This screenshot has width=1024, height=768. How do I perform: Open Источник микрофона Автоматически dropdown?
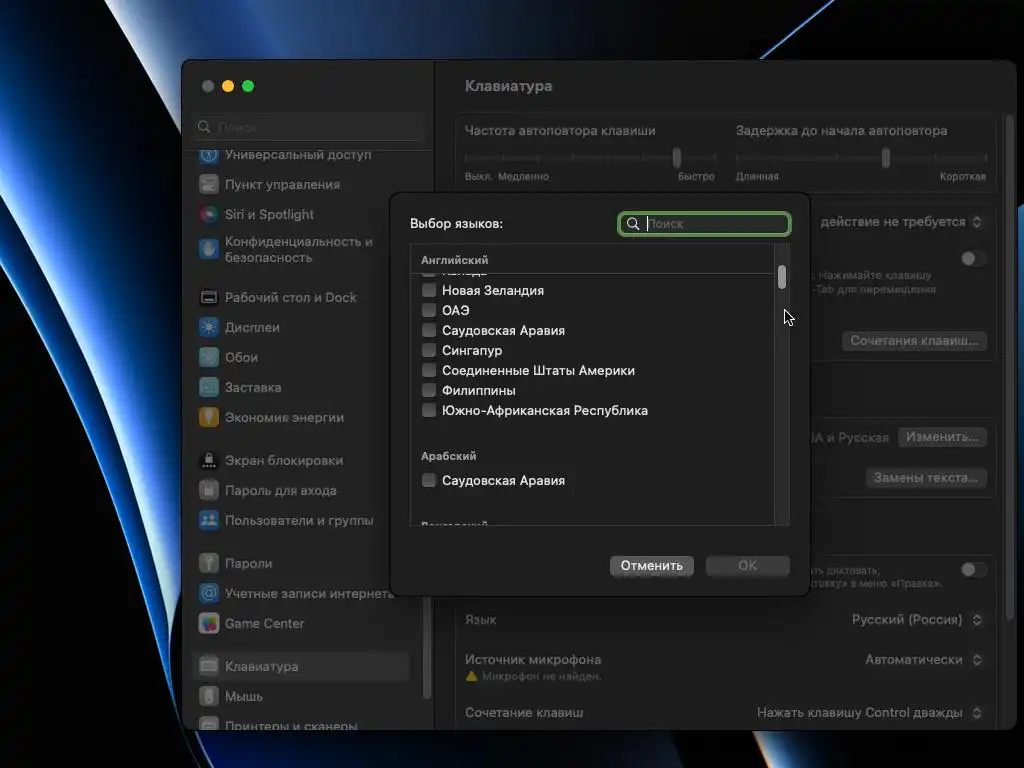(x=923, y=660)
